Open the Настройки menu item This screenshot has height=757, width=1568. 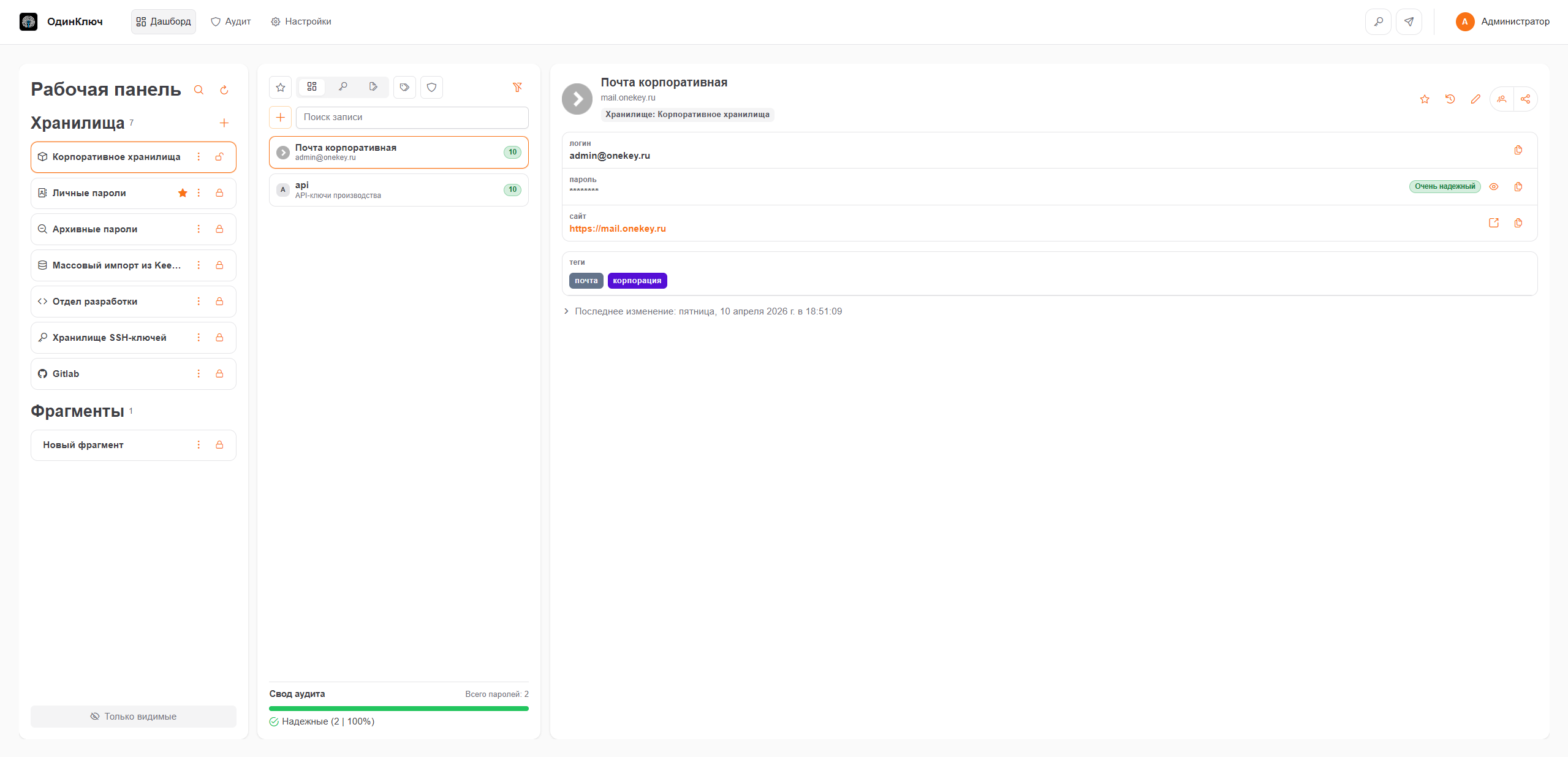[x=301, y=21]
